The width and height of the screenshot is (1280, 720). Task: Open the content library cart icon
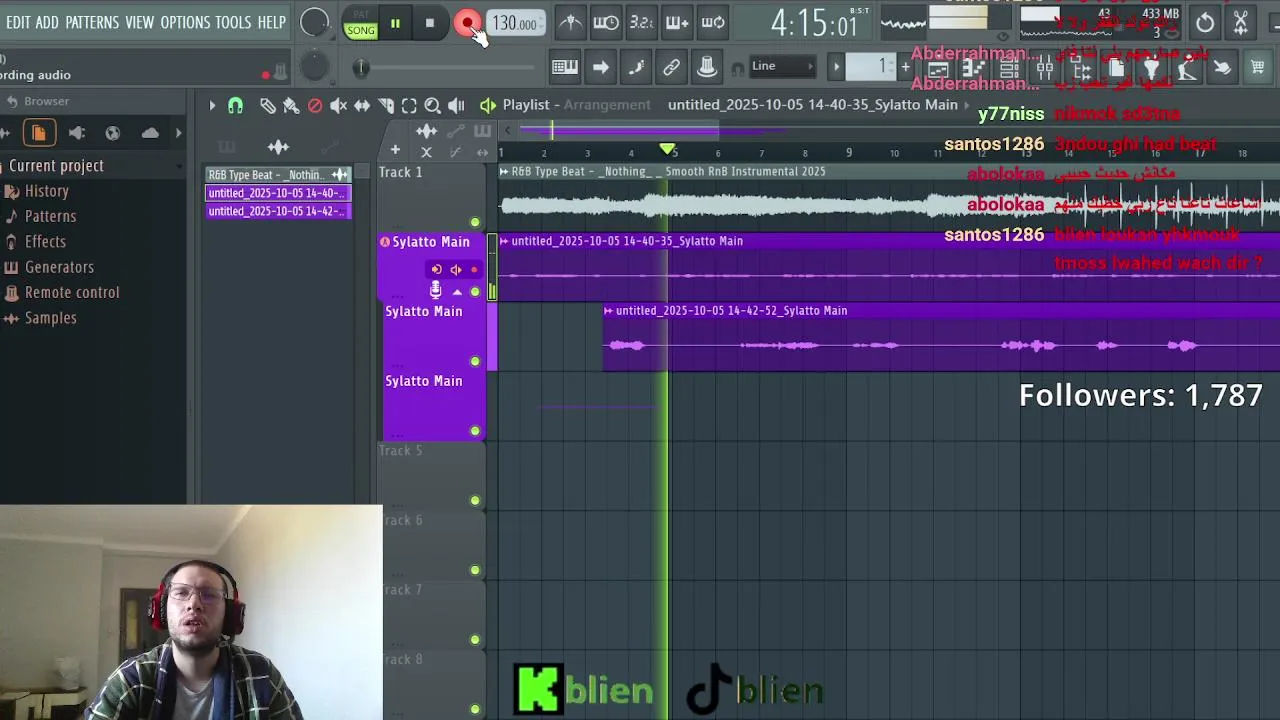1258,68
